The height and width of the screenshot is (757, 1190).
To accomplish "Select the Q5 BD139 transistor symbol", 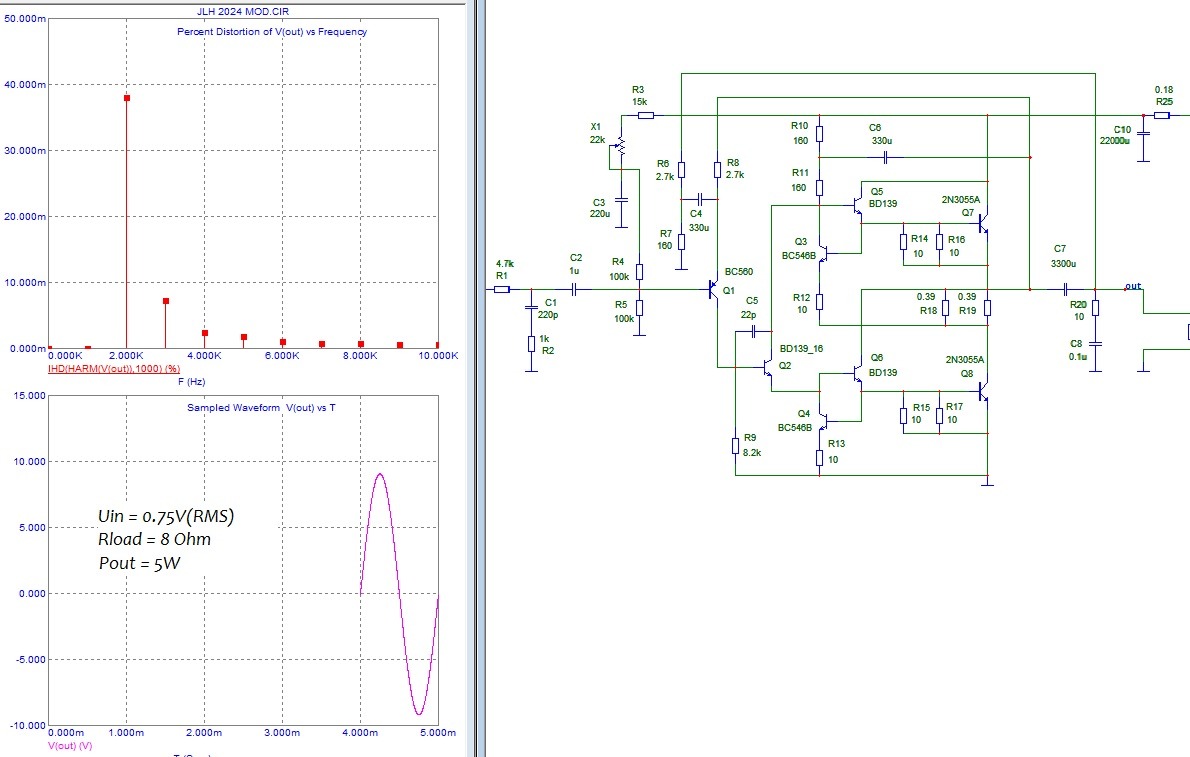I will [x=857, y=206].
